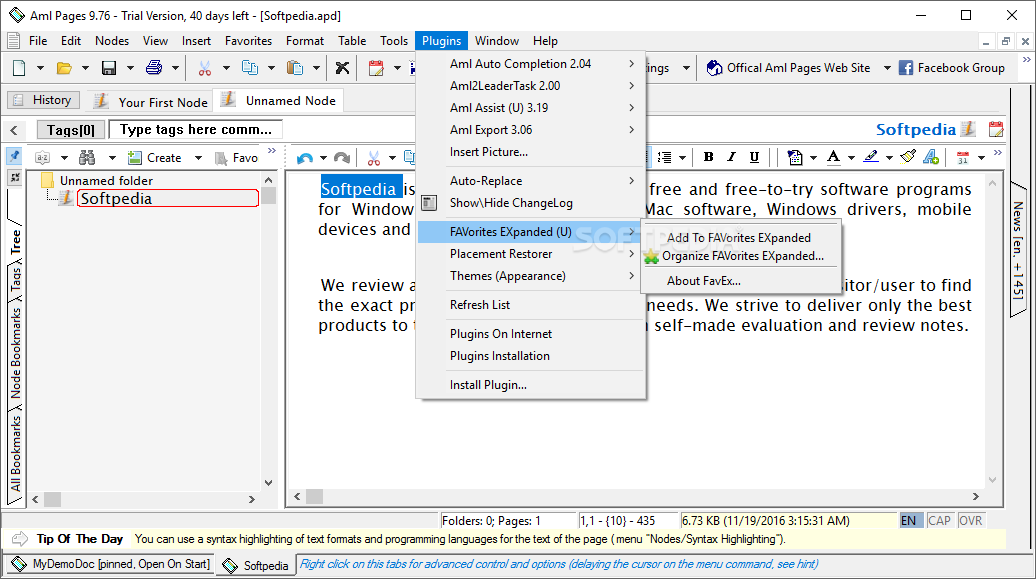
Task: Click the Cut scissors icon in main toolbar
Action: [x=205, y=67]
